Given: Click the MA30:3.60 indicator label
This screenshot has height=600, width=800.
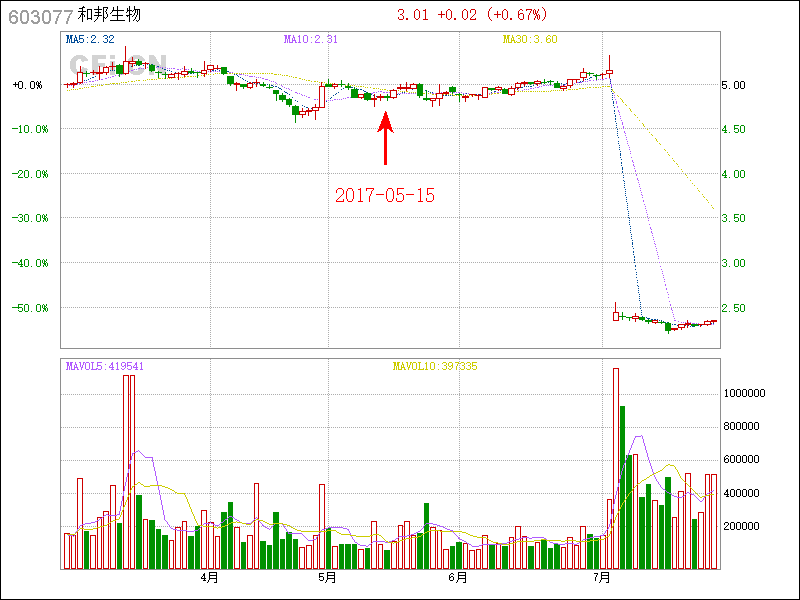Looking at the screenshot, I should [530, 40].
